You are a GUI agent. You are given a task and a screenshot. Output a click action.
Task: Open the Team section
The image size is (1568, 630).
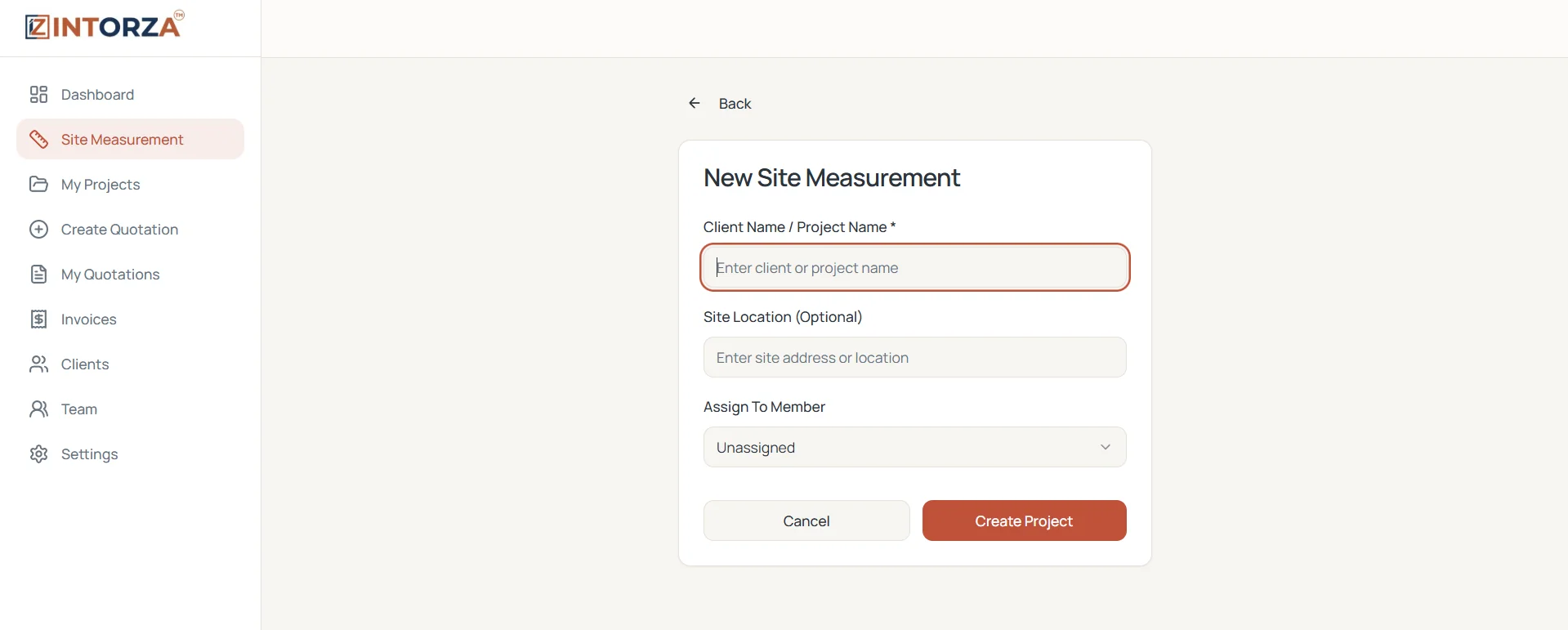[x=131, y=409]
